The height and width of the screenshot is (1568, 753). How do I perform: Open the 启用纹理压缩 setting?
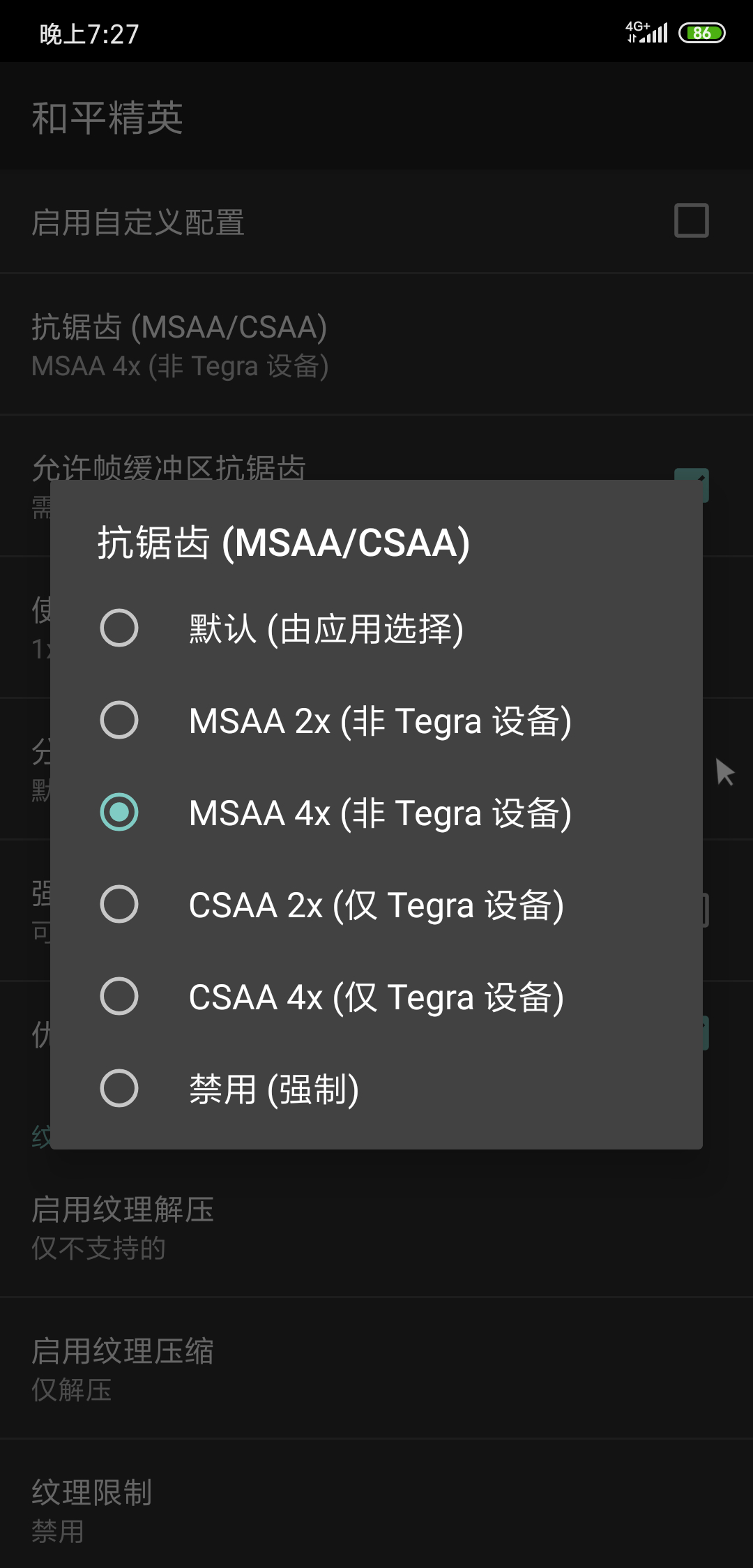pyautogui.click(x=123, y=1369)
